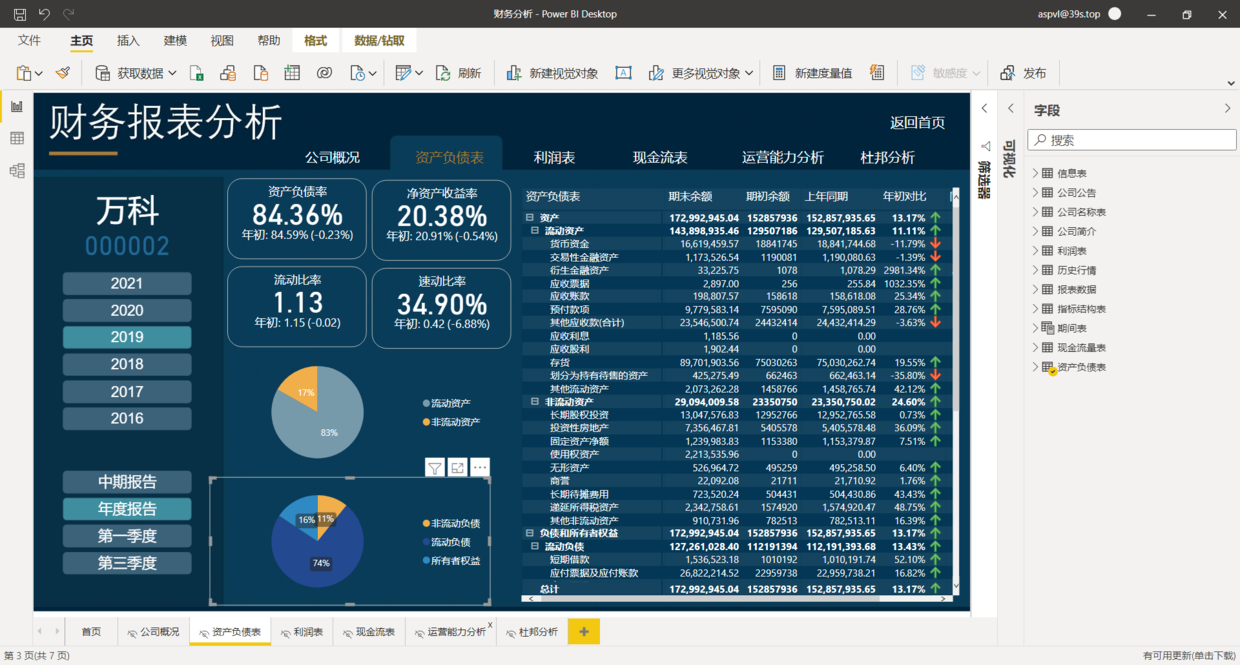Collapse the 流动负债 row in the matrix
Viewport: 1240px width, 665px height.
pyautogui.click(x=535, y=547)
